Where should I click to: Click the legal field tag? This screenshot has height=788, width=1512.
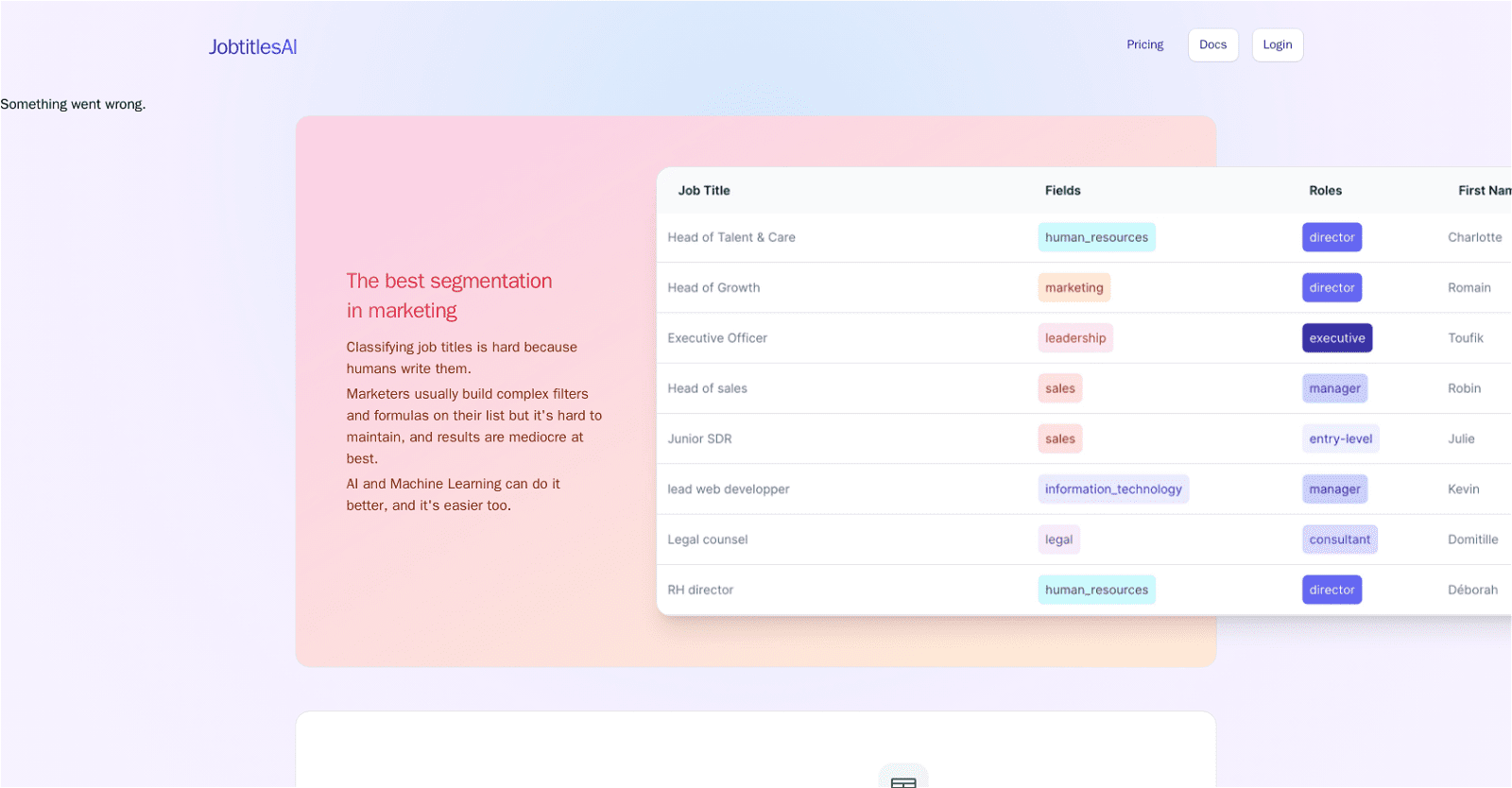point(1058,539)
